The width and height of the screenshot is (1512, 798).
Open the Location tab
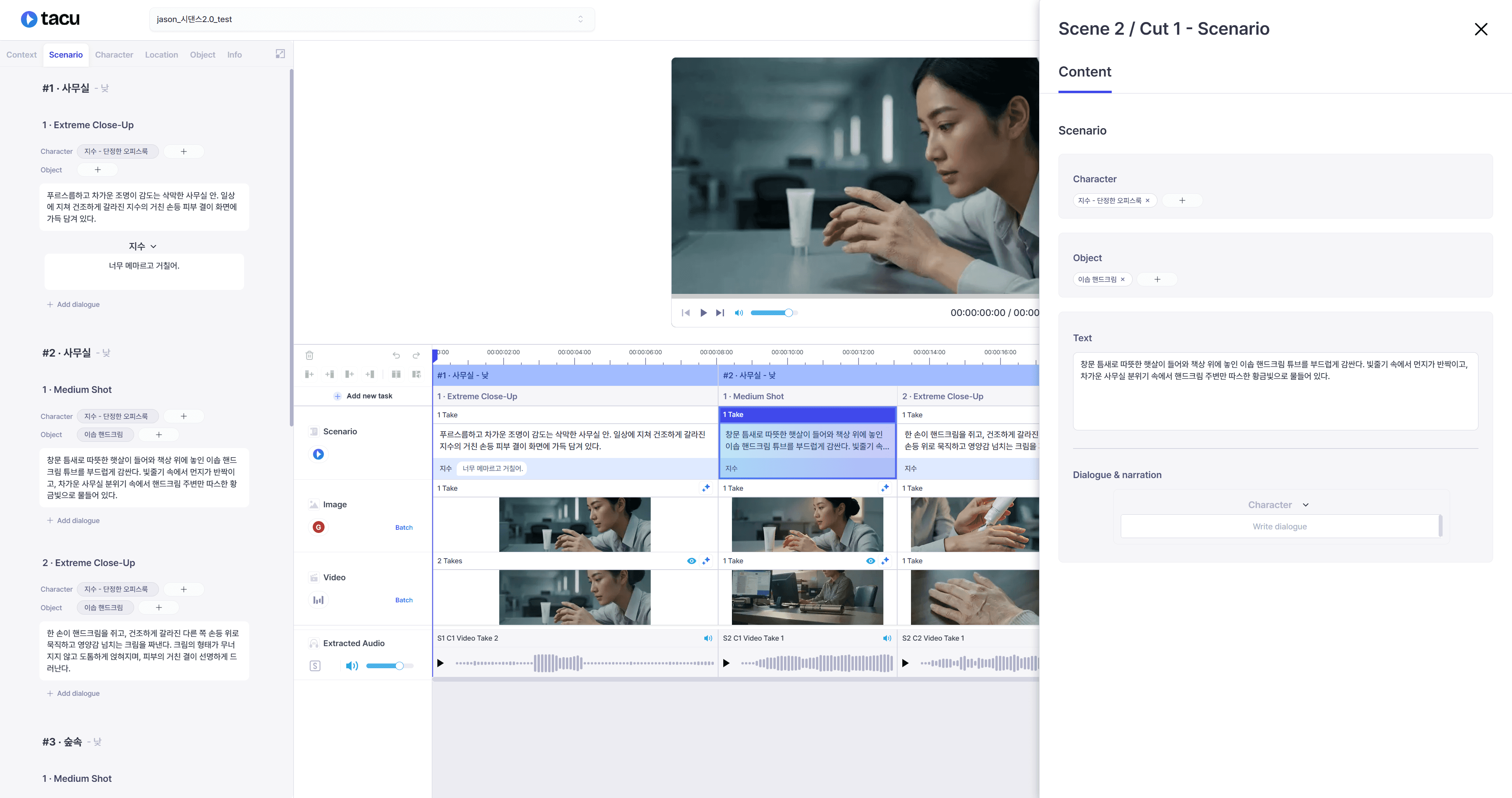(x=161, y=54)
